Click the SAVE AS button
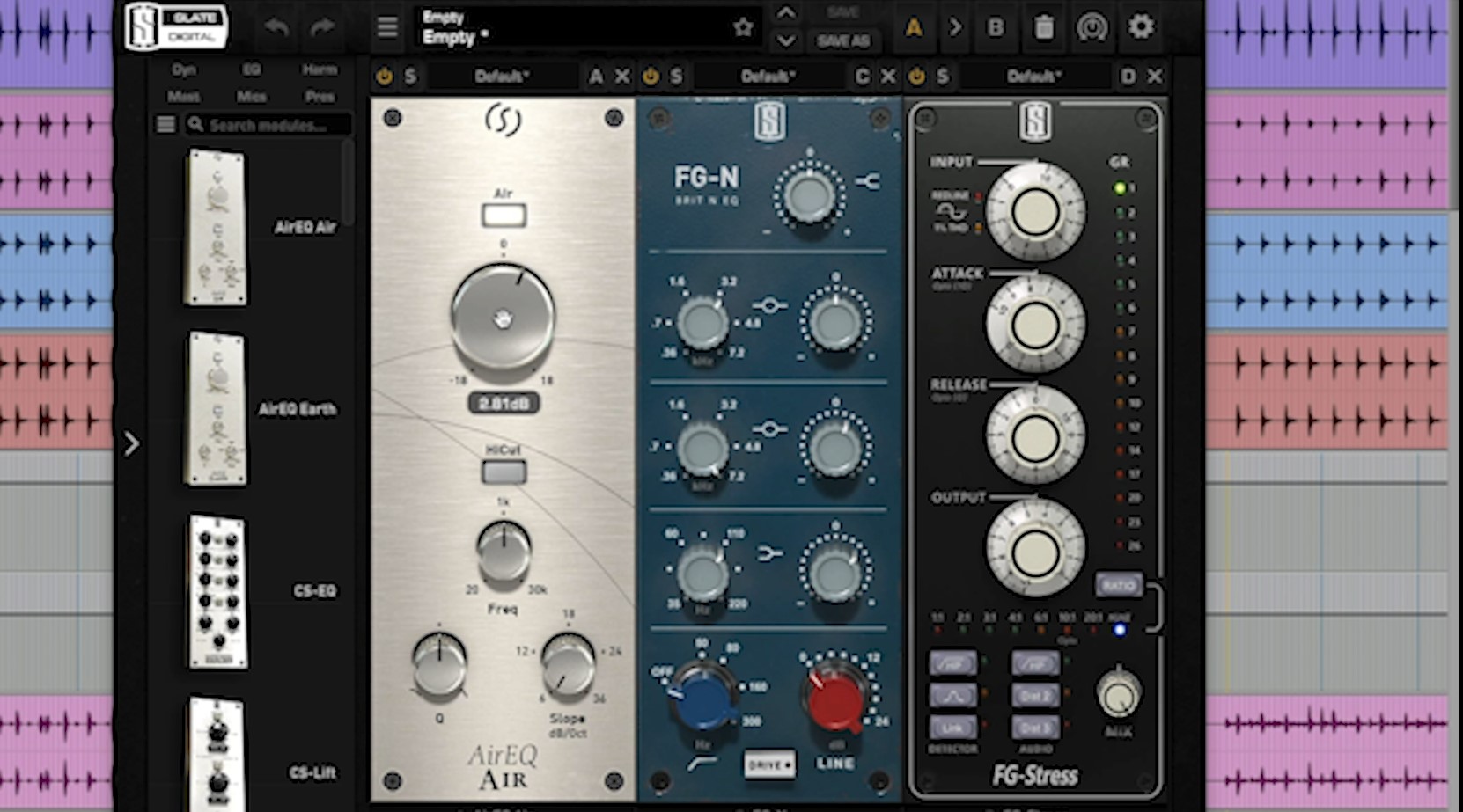Viewport: 1463px width, 812px height. pyautogui.click(x=842, y=40)
